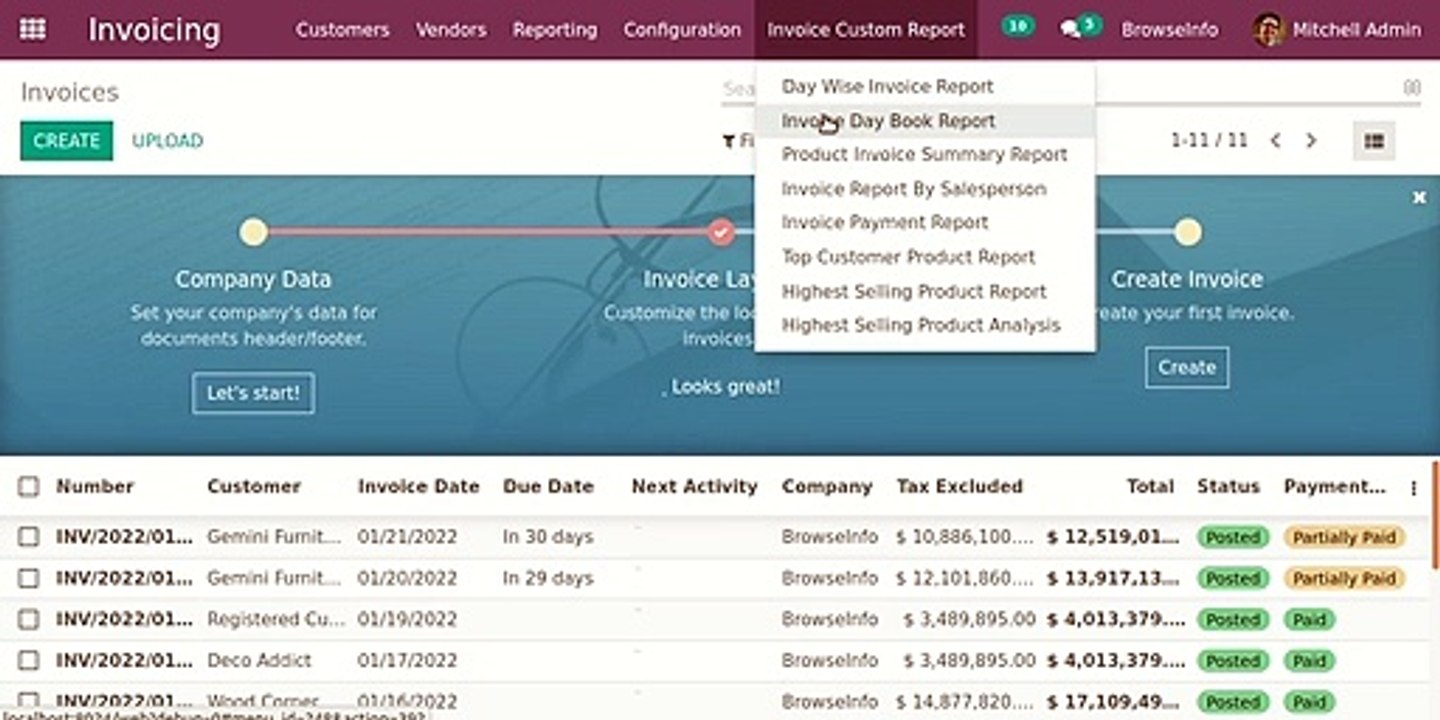Collapse the Invoice Custom Report menu
The image size is (1440, 720).
[x=866, y=30]
